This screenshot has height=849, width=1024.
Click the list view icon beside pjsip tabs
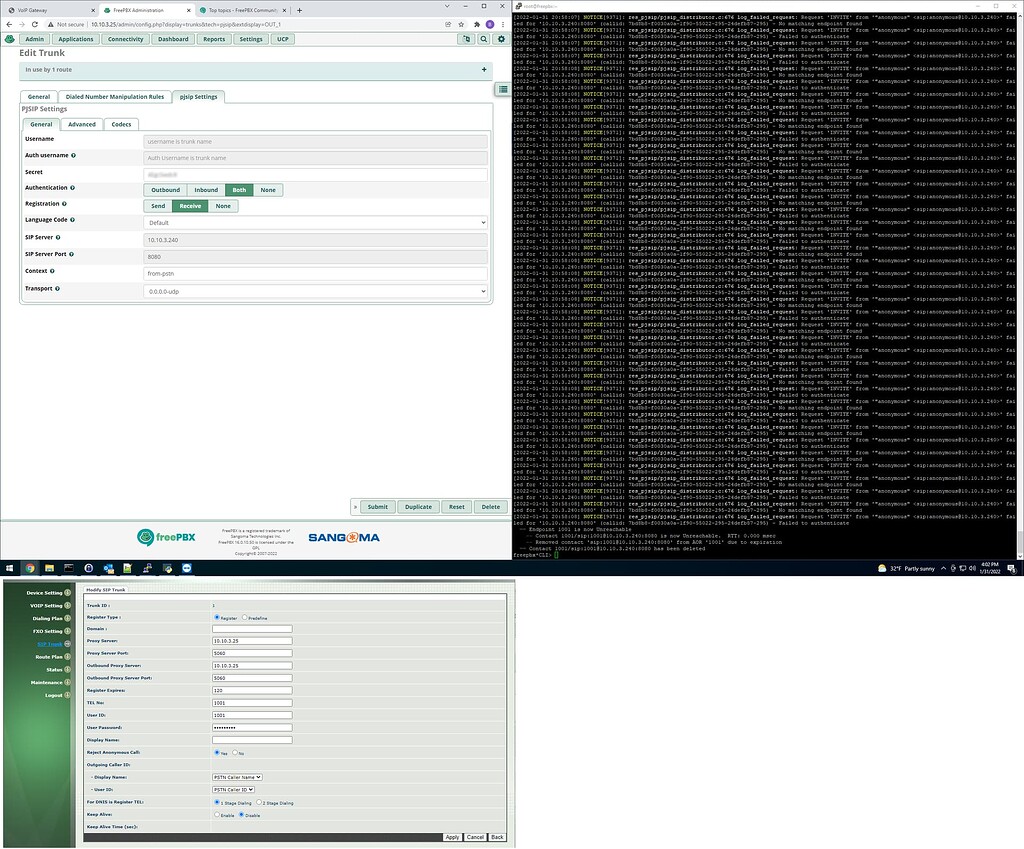click(x=502, y=89)
